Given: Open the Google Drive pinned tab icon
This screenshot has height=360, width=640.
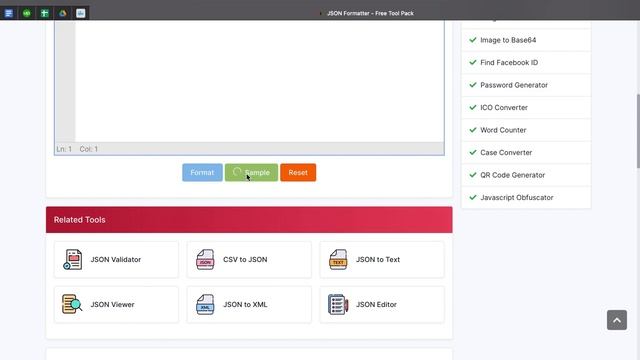Looking at the screenshot, I should tap(62, 13).
